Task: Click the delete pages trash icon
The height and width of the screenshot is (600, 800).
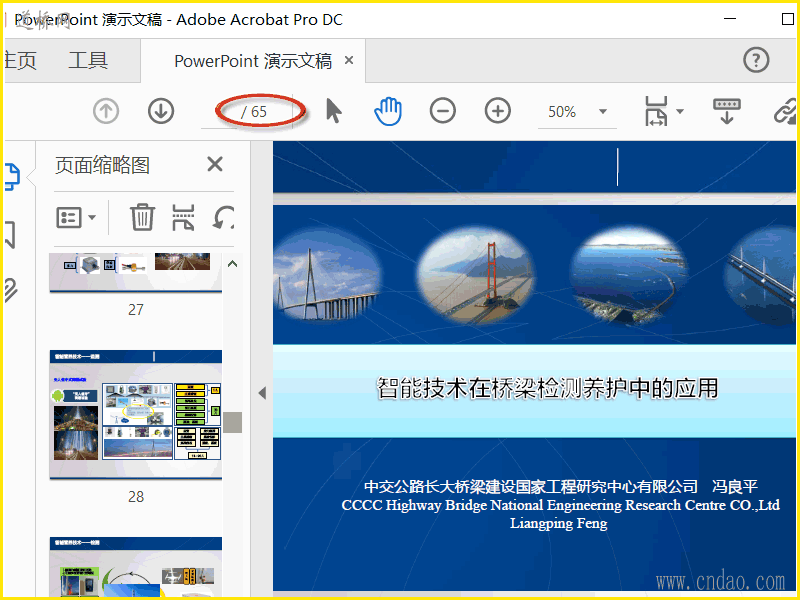Action: pos(142,217)
